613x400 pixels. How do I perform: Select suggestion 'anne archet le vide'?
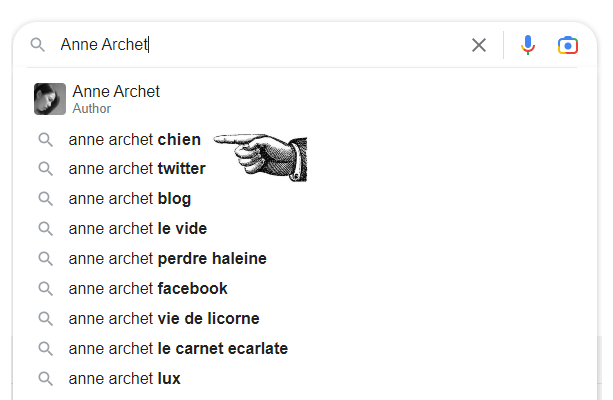pyautogui.click(x=138, y=229)
